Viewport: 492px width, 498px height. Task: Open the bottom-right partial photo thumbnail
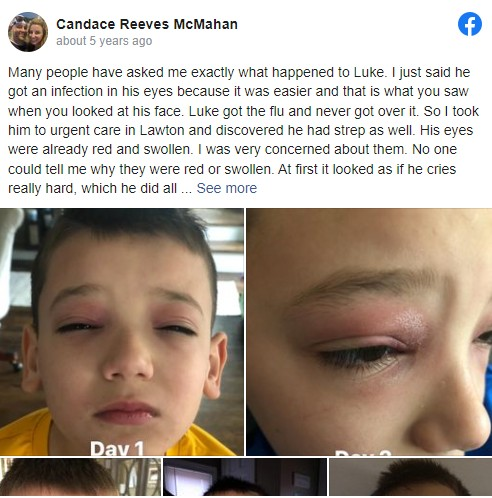(411, 477)
